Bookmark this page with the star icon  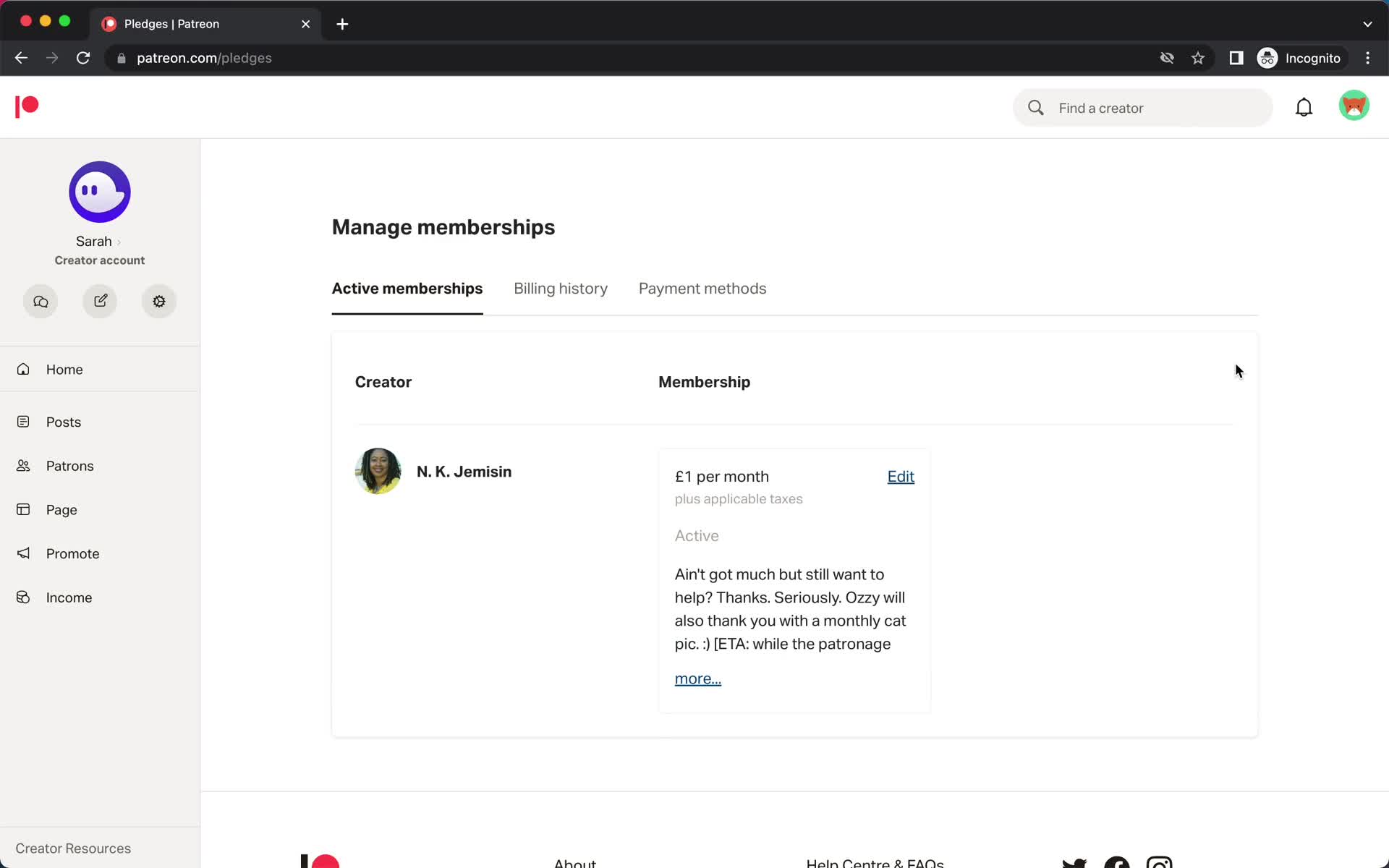[x=1198, y=58]
